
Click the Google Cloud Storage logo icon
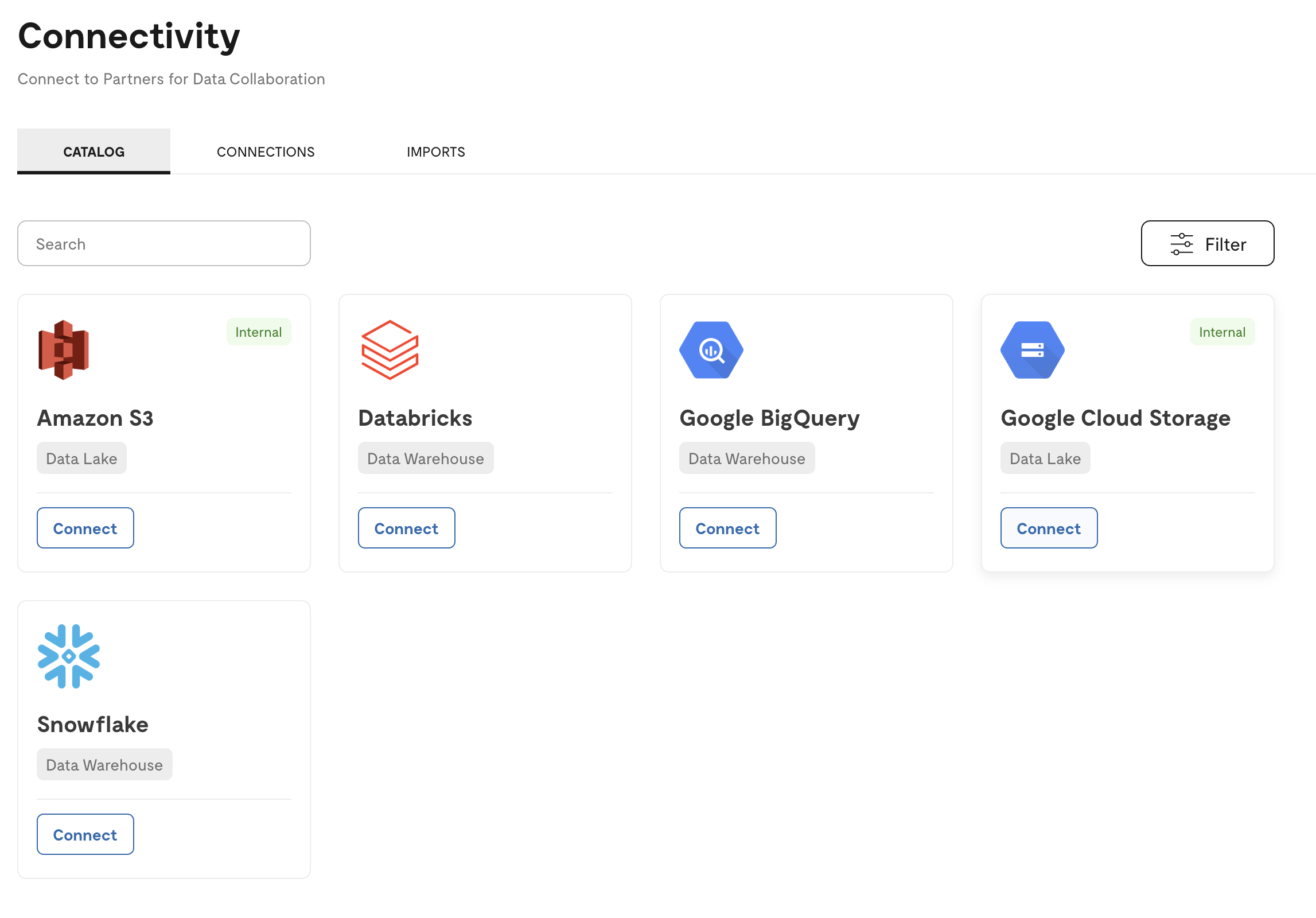point(1033,350)
